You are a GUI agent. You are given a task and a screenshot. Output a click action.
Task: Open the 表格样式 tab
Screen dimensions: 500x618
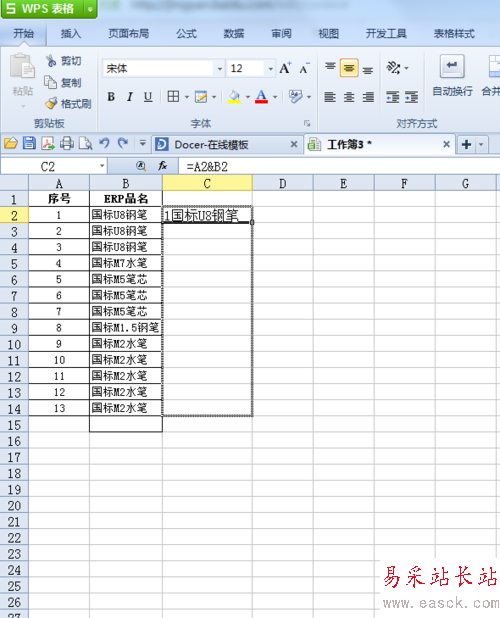(454, 34)
